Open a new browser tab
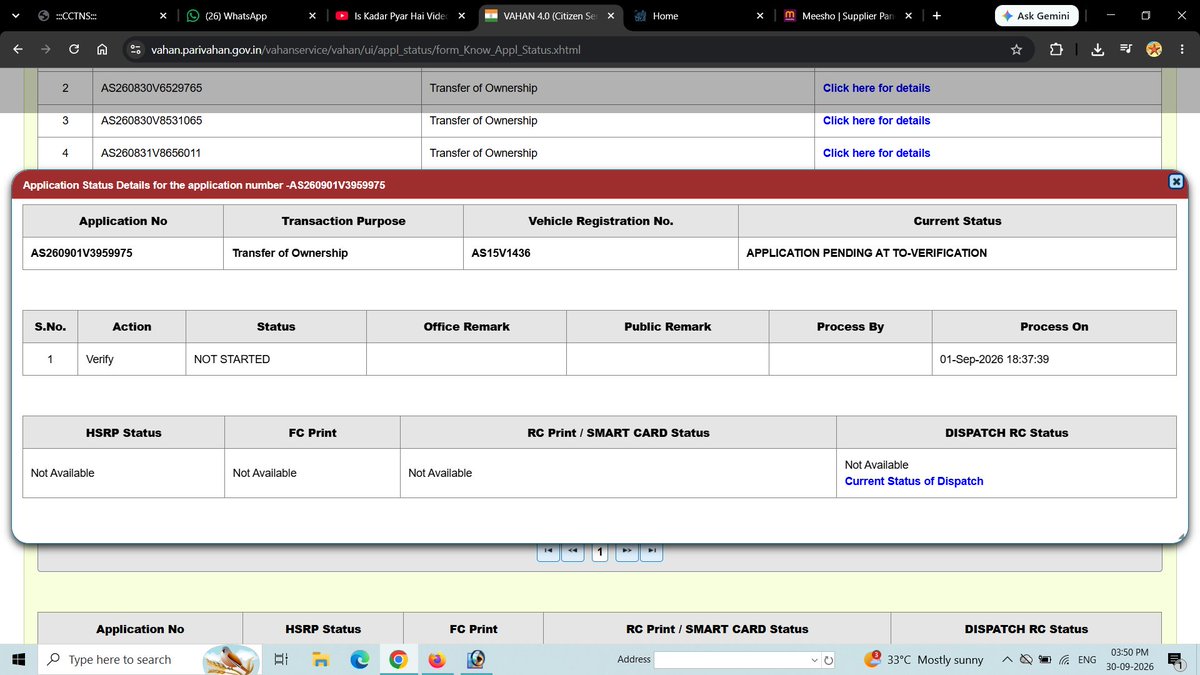Image resolution: width=1200 pixels, height=675 pixels. point(936,16)
